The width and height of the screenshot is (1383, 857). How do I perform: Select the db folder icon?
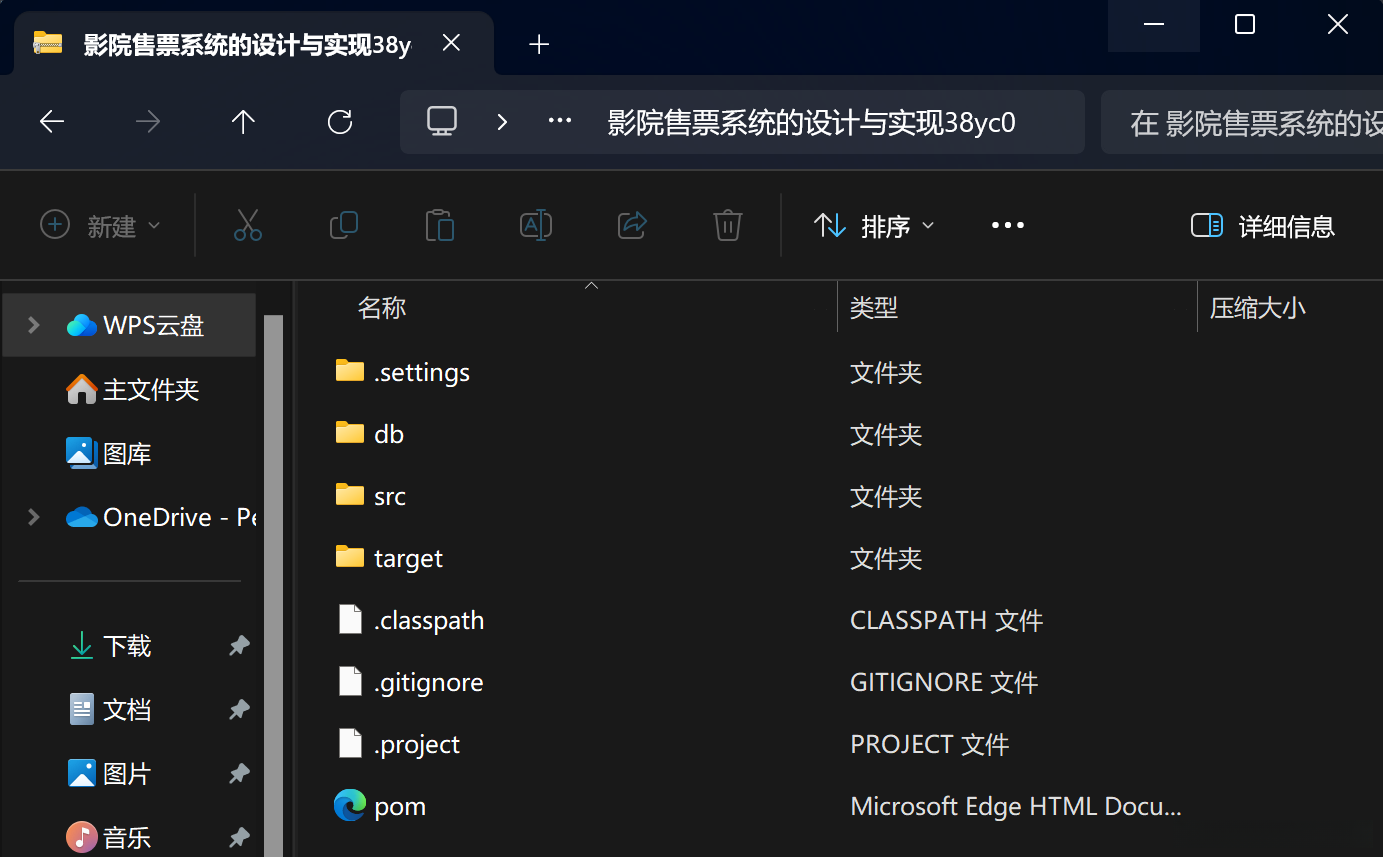350,434
